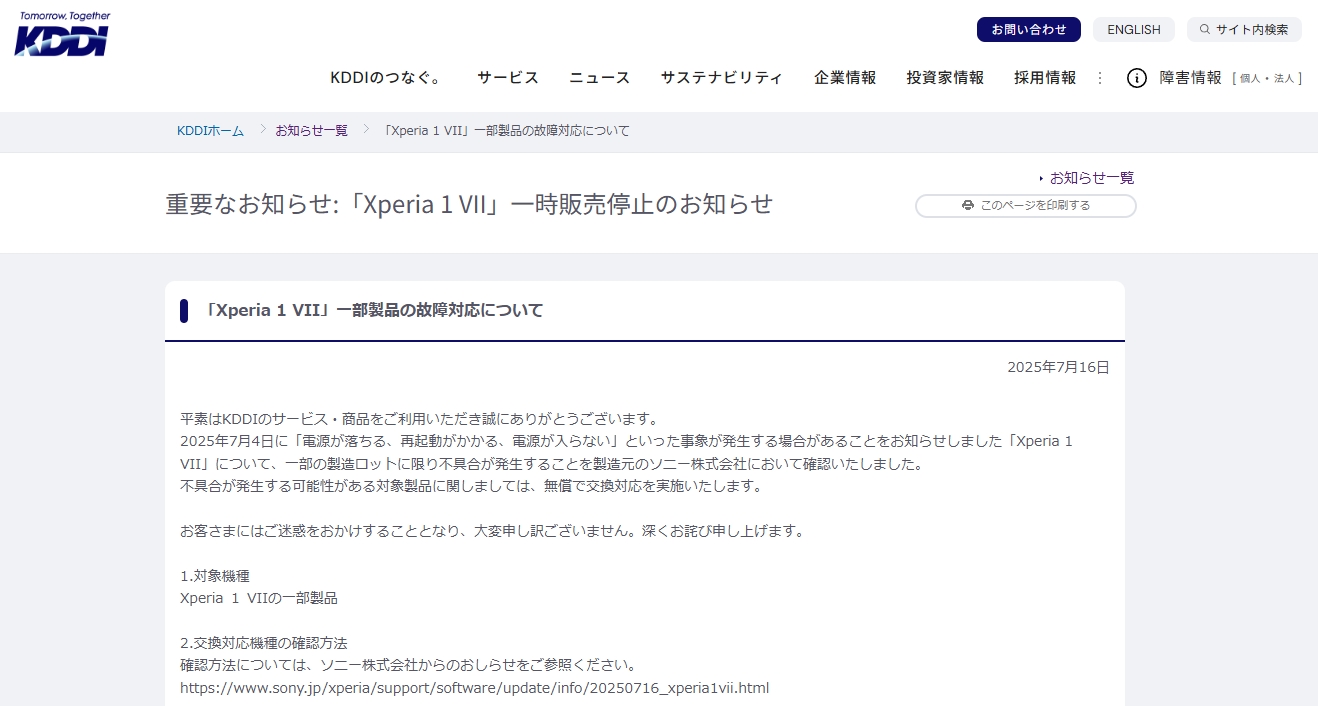The image size is (1318, 706).
Task: Click the paragraph starting 平素はKDDIのサービス
Action: point(419,418)
